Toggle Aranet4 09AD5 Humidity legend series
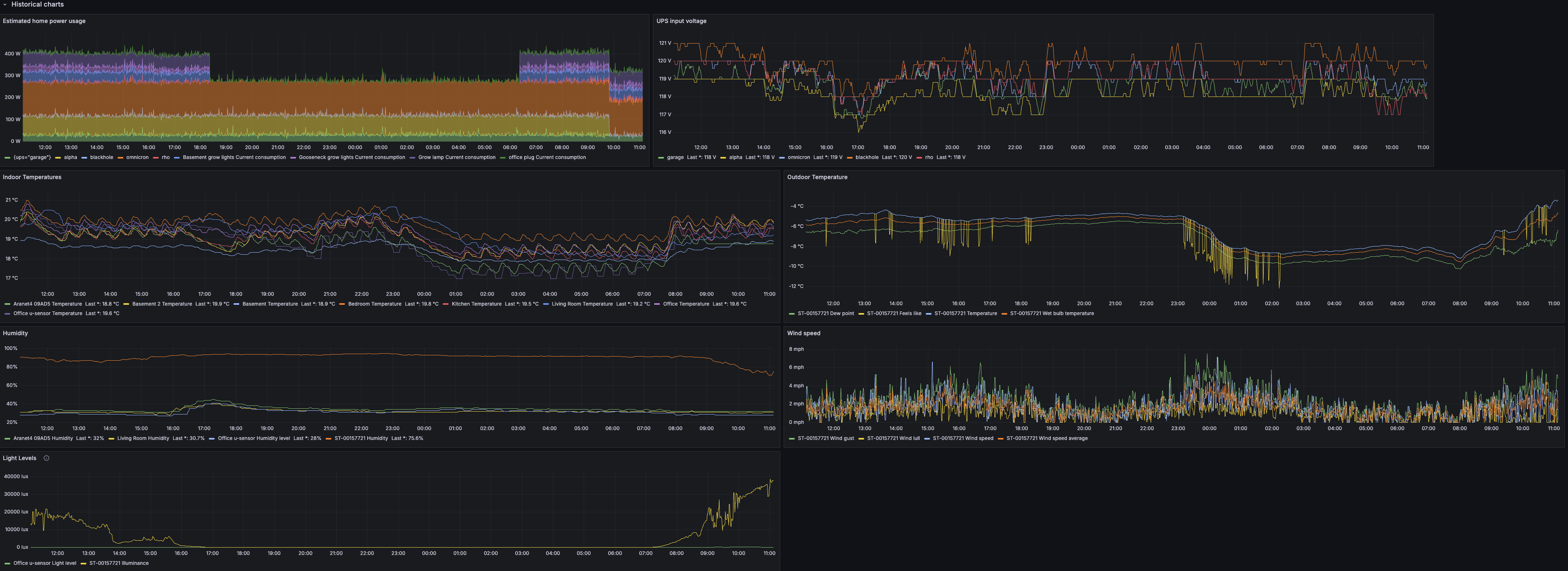Screen dimensions: 1568x571 (43, 438)
